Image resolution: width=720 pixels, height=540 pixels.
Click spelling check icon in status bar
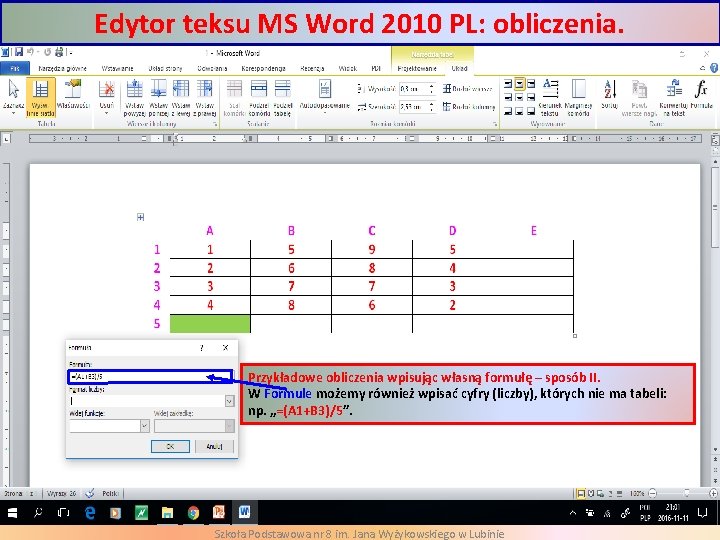click(x=90, y=494)
